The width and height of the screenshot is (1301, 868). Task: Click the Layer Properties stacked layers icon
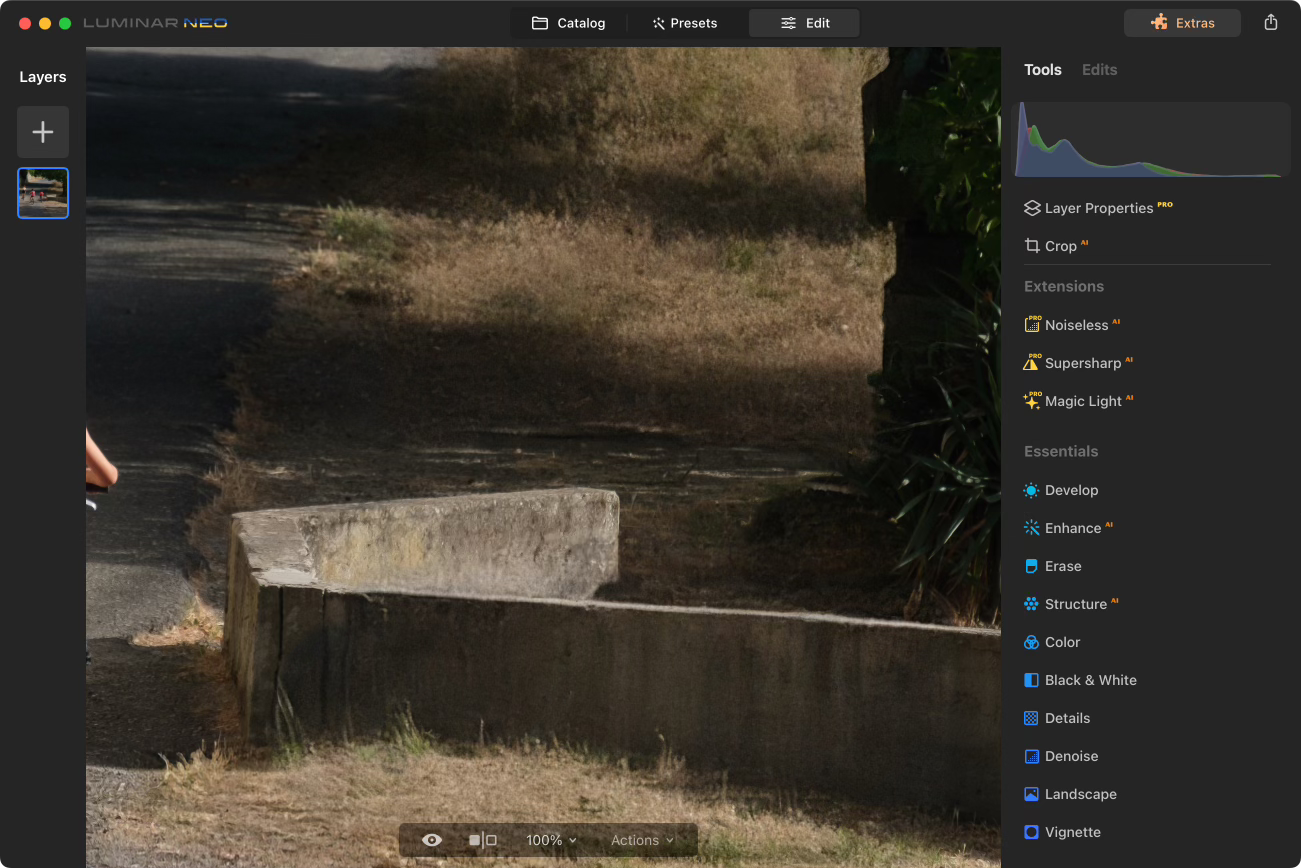point(1032,208)
